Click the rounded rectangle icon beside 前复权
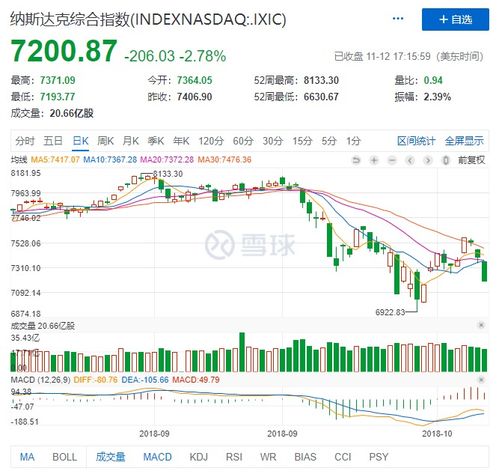The image size is (499, 474). 446,161
